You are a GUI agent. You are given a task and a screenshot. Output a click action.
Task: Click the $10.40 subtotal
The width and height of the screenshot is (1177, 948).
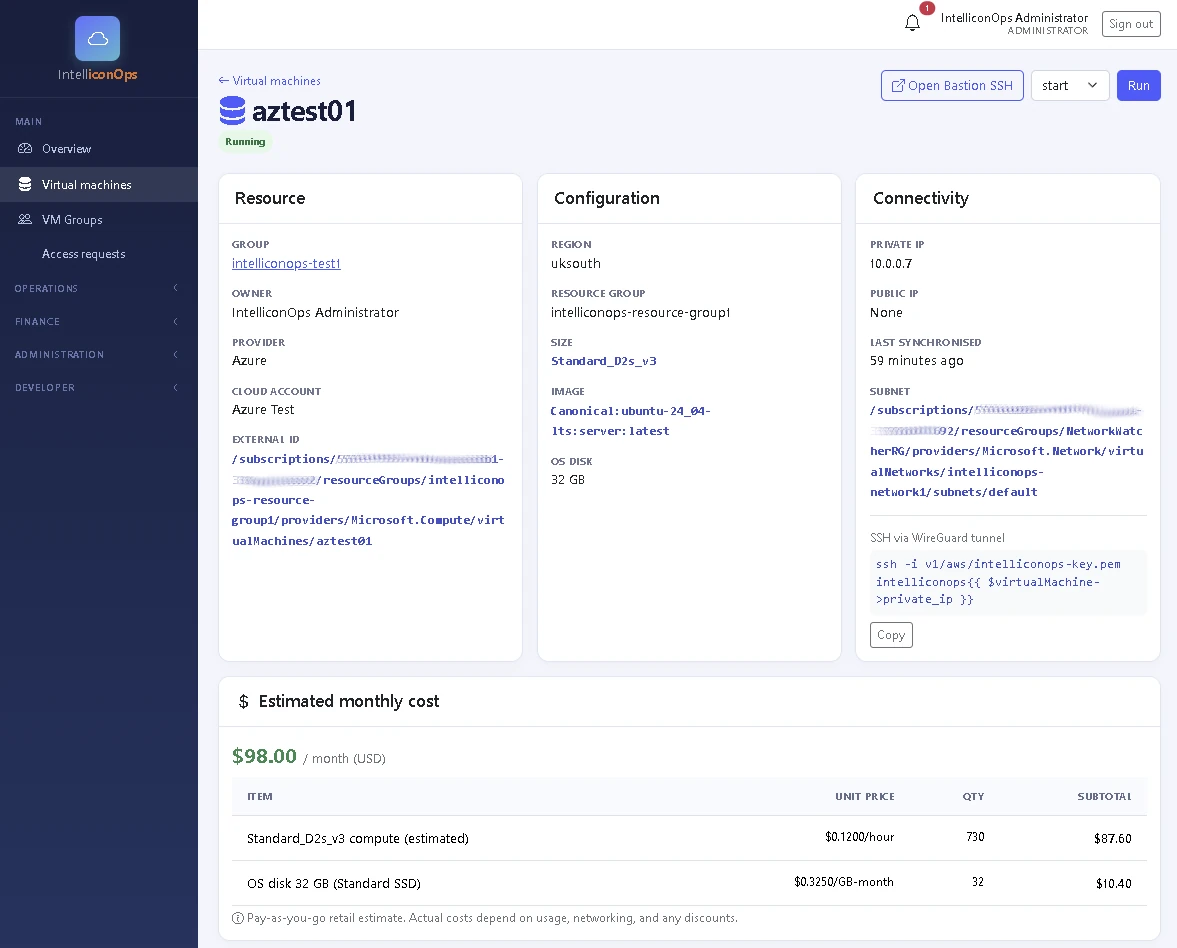pos(1113,883)
